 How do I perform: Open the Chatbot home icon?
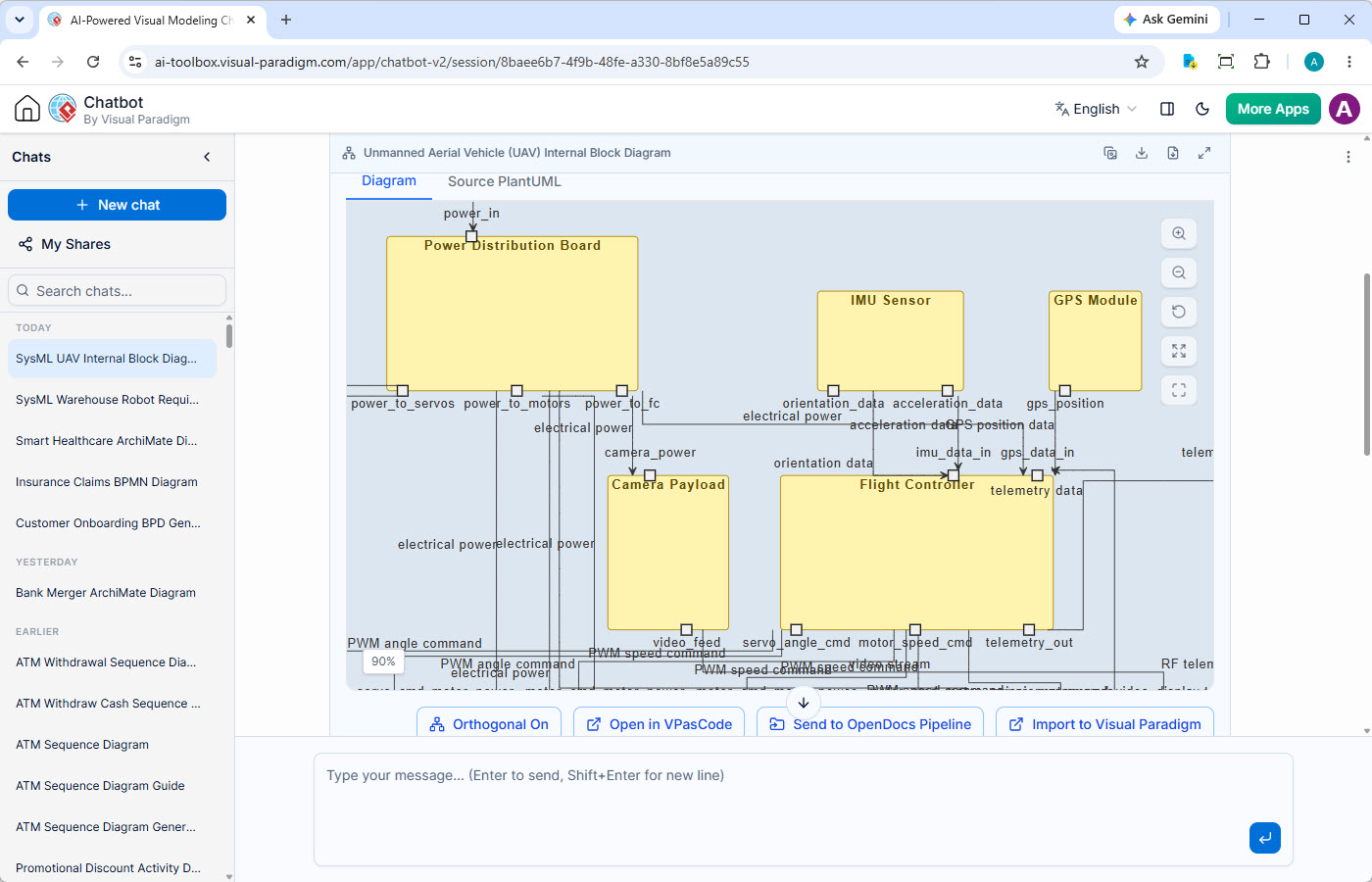tap(27, 109)
